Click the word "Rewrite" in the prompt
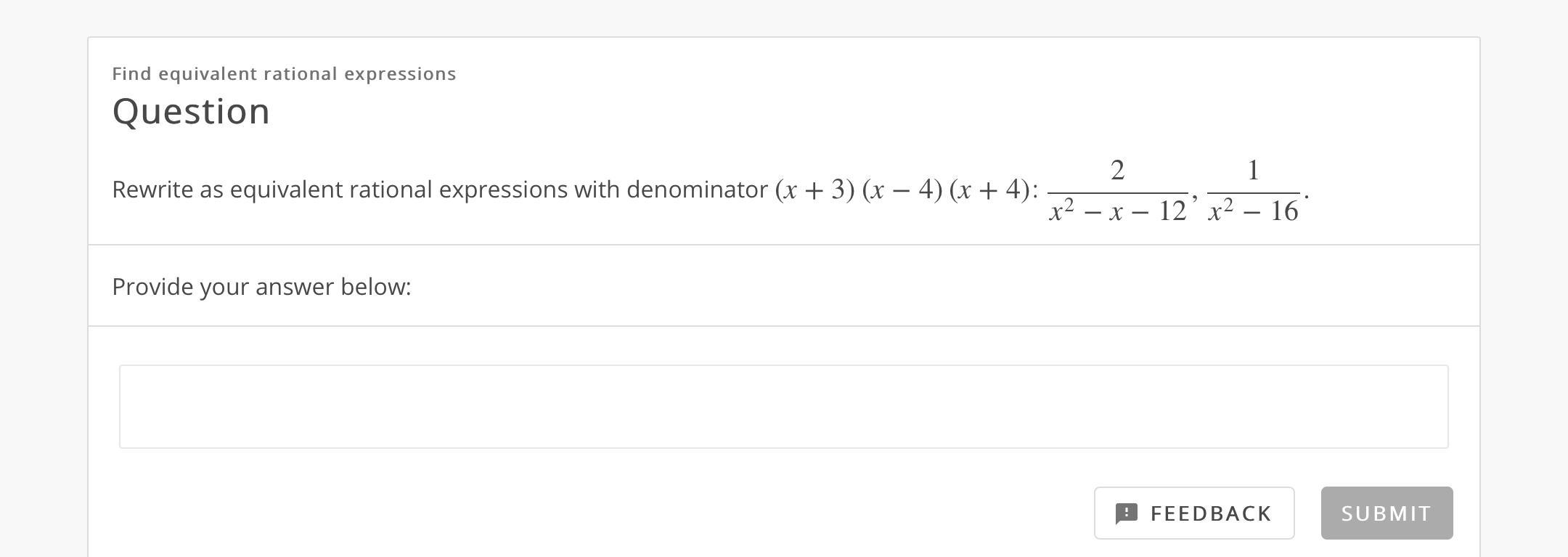The width and height of the screenshot is (1568, 557). pos(152,190)
